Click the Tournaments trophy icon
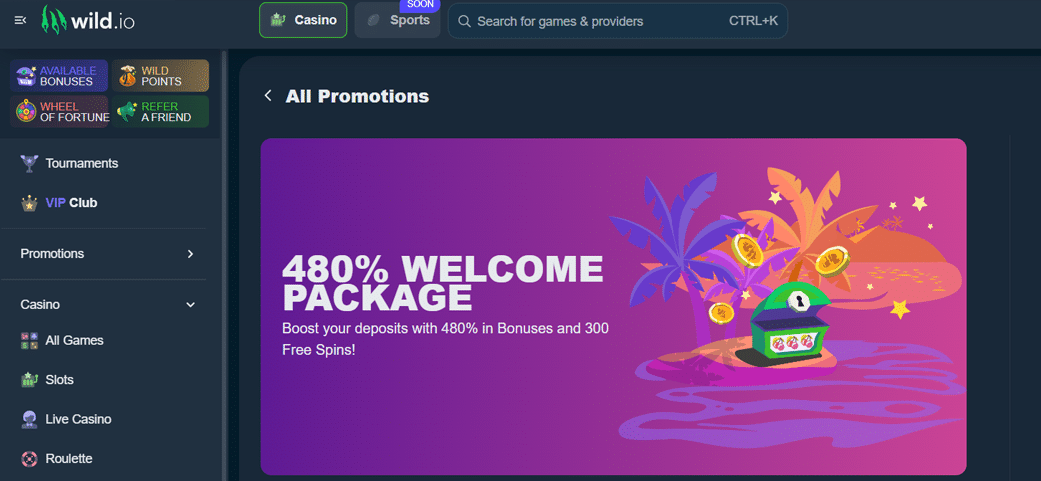The height and width of the screenshot is (481, 1041). tap(29, 163)
